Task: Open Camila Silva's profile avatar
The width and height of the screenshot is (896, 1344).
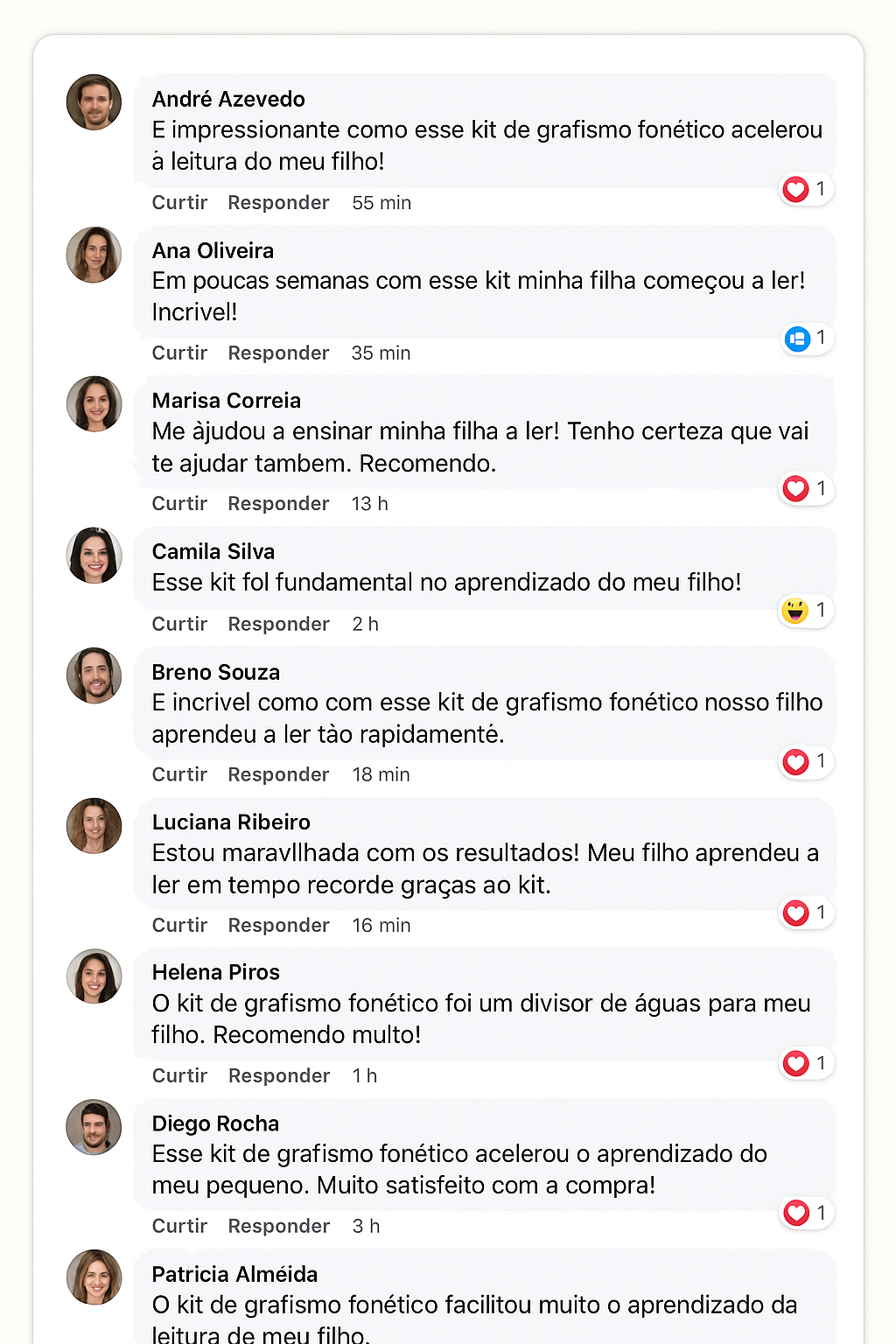Action: click(x=94, y=555)
